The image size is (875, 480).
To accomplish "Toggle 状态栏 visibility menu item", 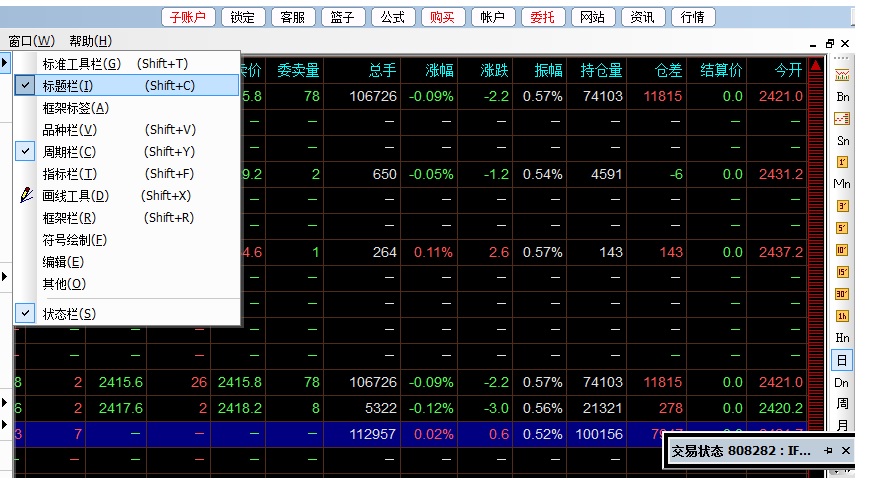I will click(x=69, y=314).
